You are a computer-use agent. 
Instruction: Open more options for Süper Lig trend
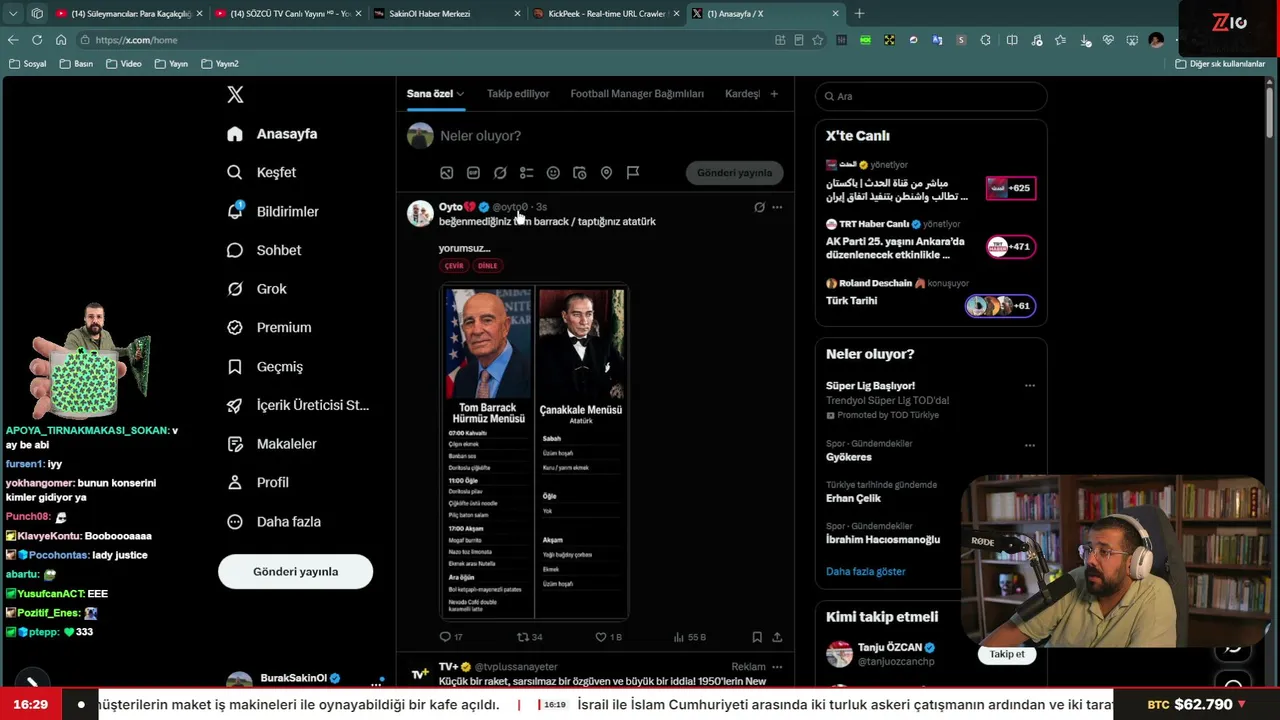[x=1030, y=386]
